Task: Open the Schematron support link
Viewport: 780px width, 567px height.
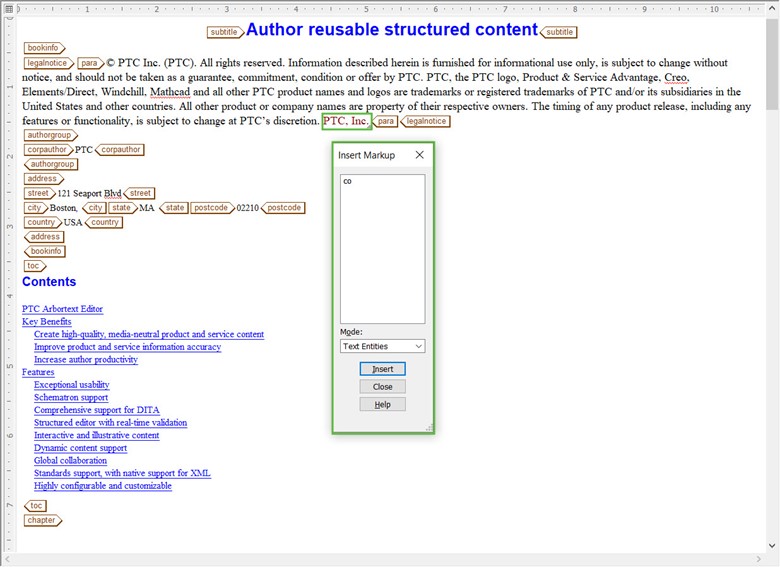Action: [71, 397]
